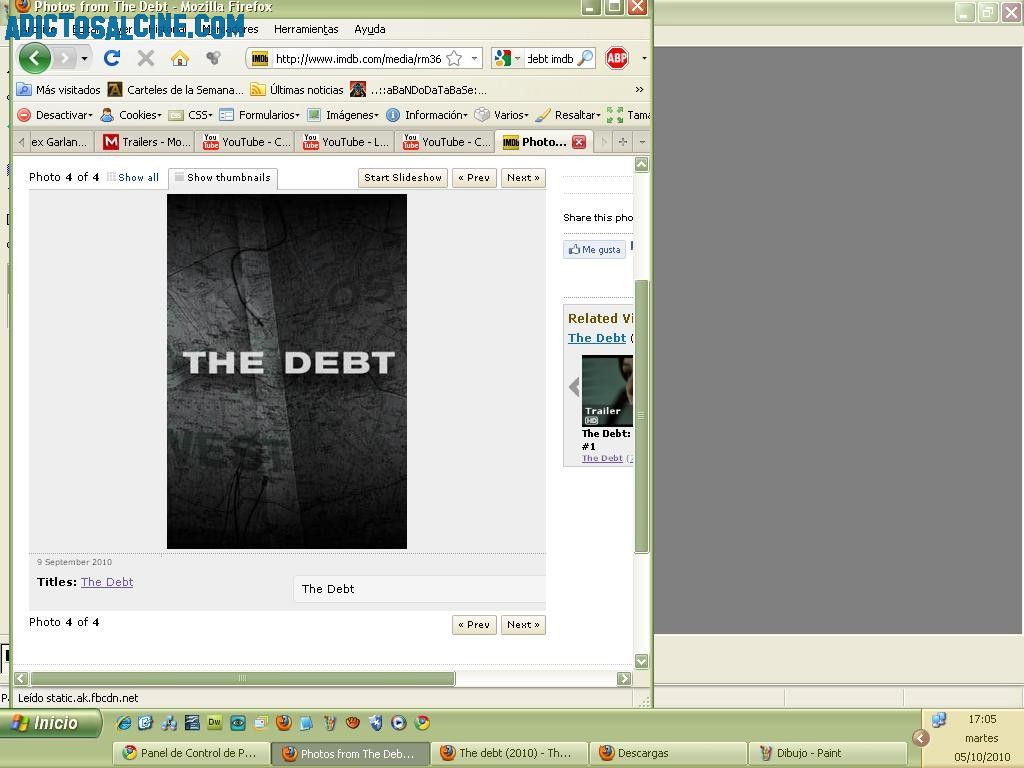
Task: Click the gray bubbles icon next to Home
Action: pyautogui.click(x=213, y=59)
